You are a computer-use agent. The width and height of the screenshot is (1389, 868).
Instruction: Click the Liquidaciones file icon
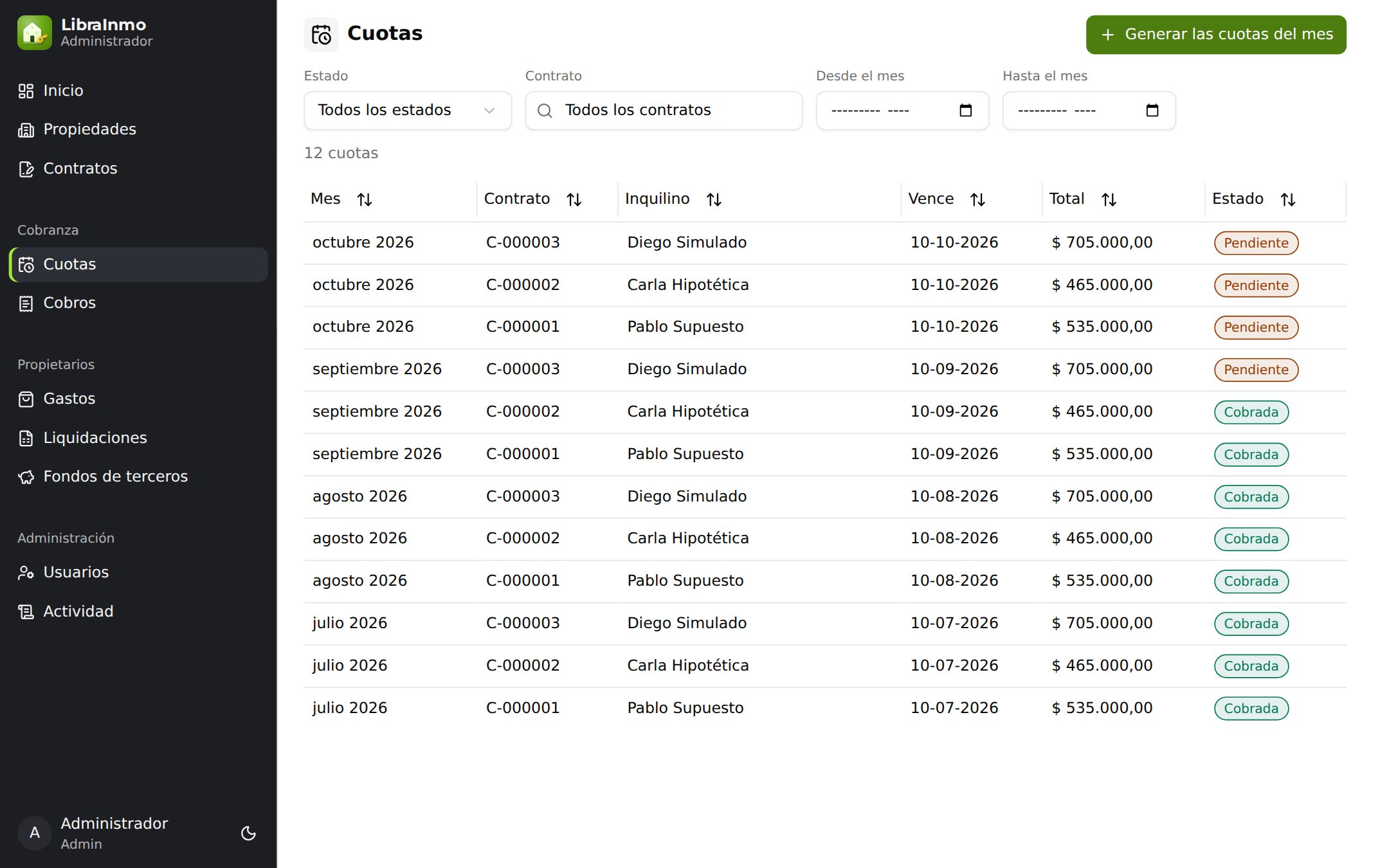coord(26,438)
